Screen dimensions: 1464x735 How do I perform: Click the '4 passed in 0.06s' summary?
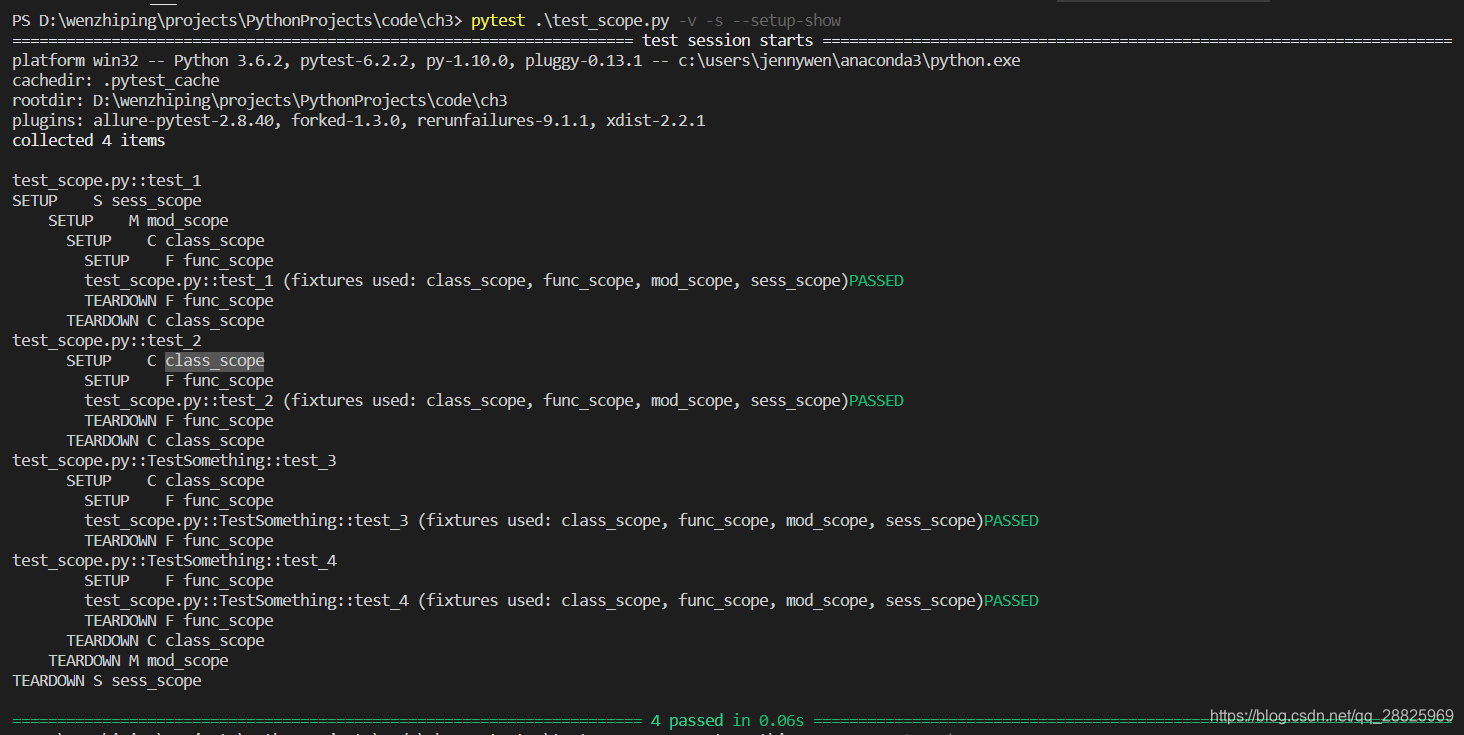(x=728, y=721)
